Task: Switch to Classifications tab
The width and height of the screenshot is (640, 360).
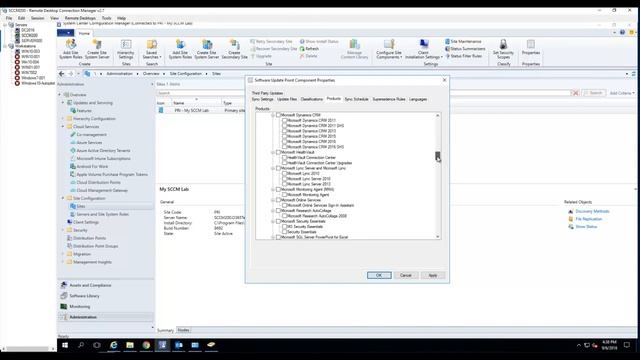Action: 312,99
